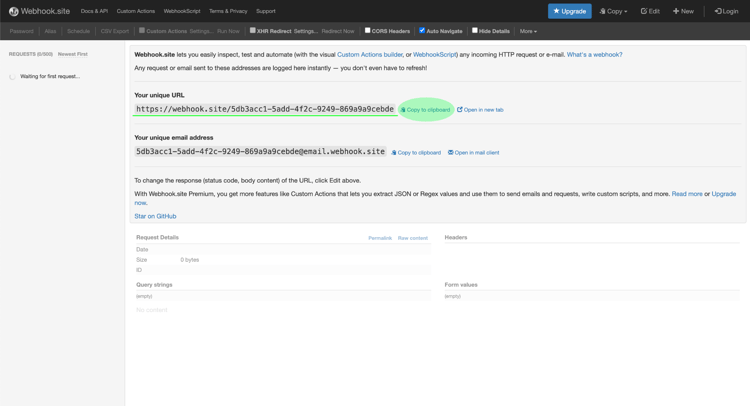Click the Schedule toolbar option
Viewport: 750px width, 406px height.
pos(78,31)
